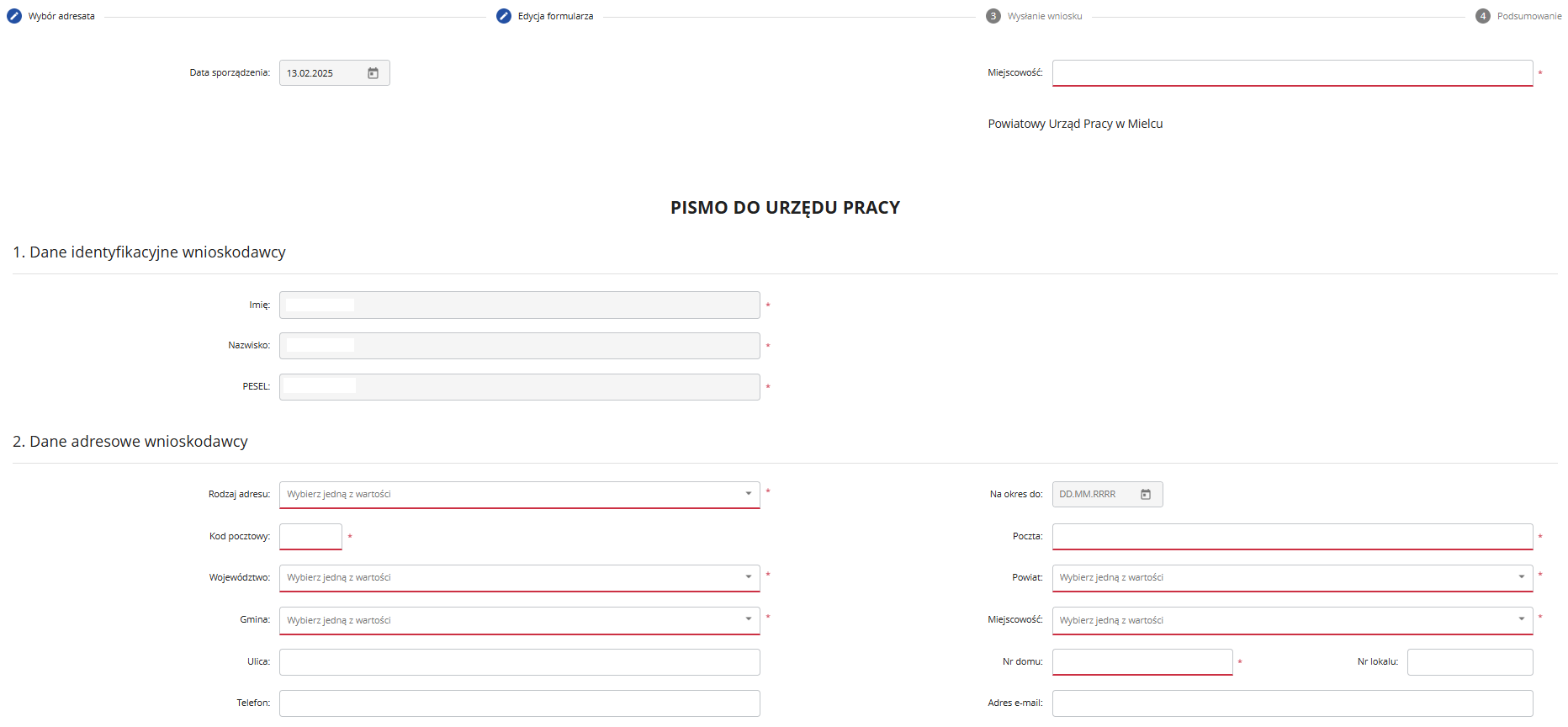1568x727 pixels.
Task: Open calendar icon in Na okres do field
Action: click(x=1146, y=494)
